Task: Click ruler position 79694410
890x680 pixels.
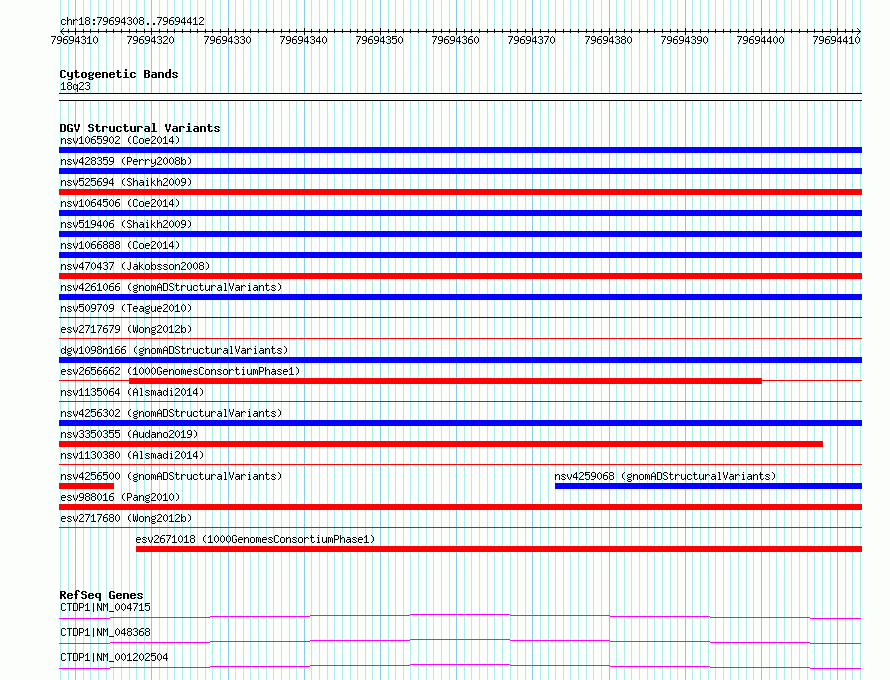Action: tap(836, 40)
